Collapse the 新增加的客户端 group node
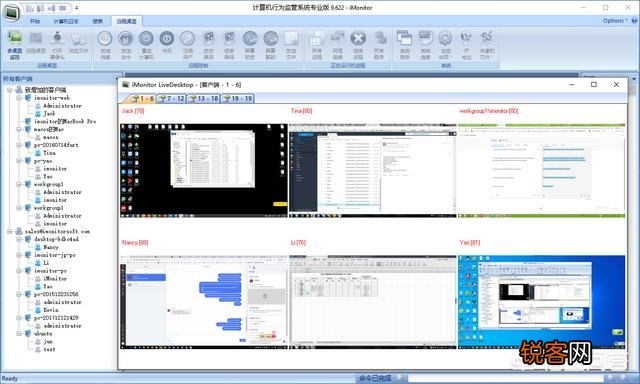 pyautogui.click(x=10, y=90)
